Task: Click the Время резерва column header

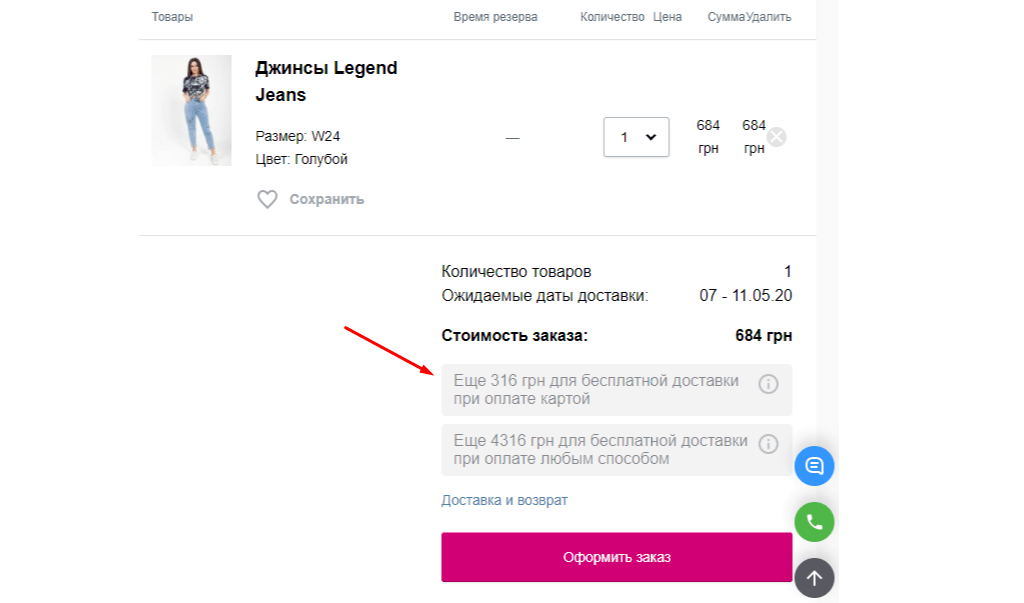Action: pyautogui.click(x=495, y=17)
